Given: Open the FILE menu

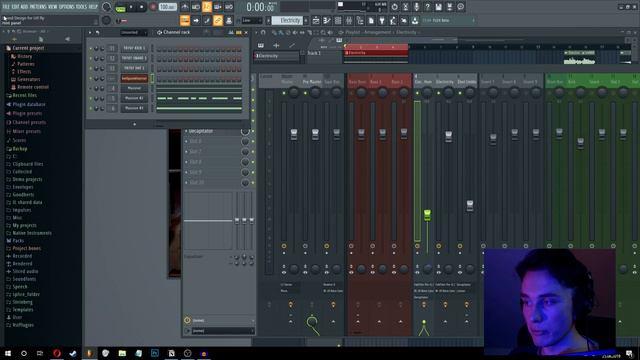Looking at the screenshot, I should [6, 7].
